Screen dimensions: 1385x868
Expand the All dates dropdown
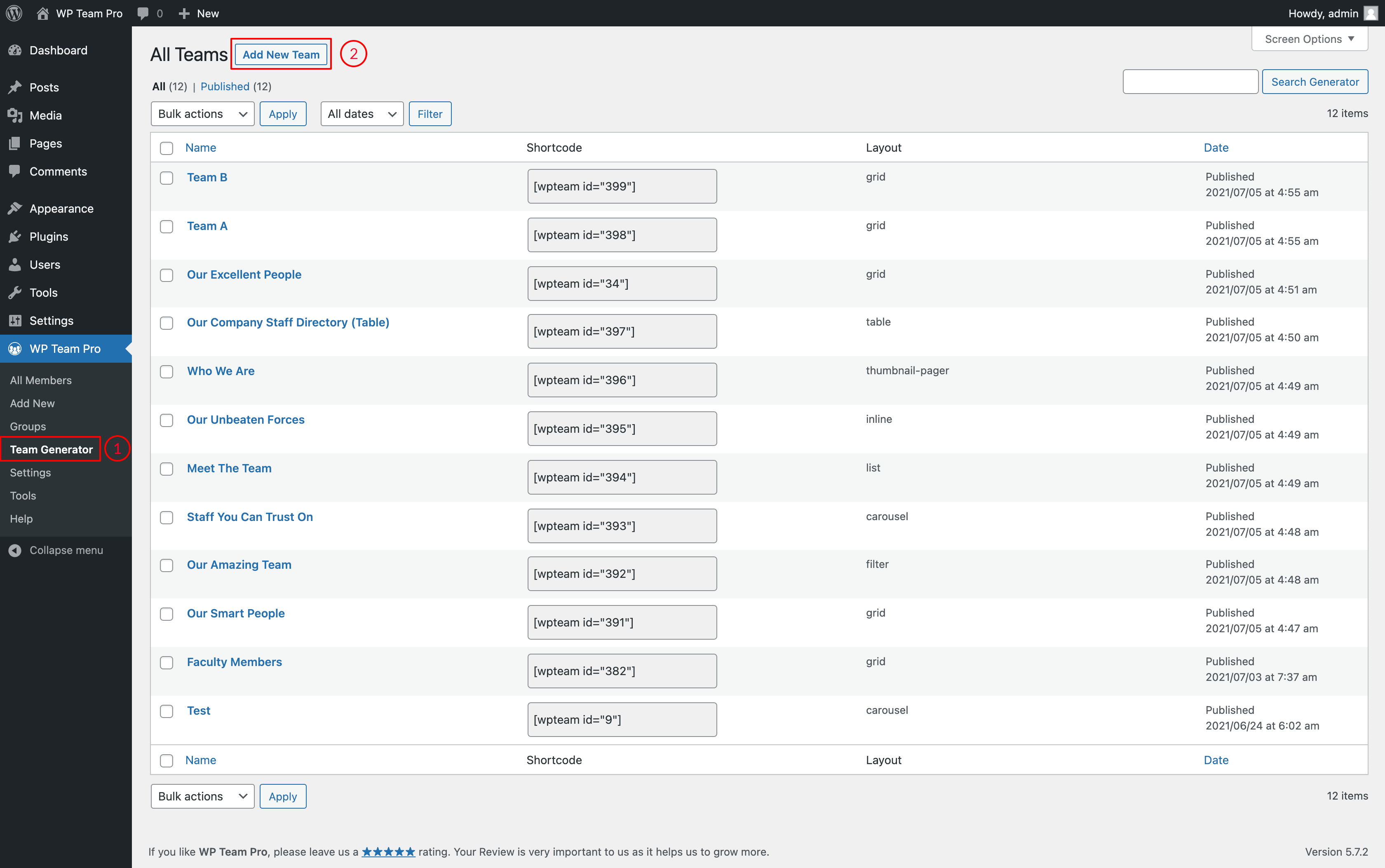(362, 114)
